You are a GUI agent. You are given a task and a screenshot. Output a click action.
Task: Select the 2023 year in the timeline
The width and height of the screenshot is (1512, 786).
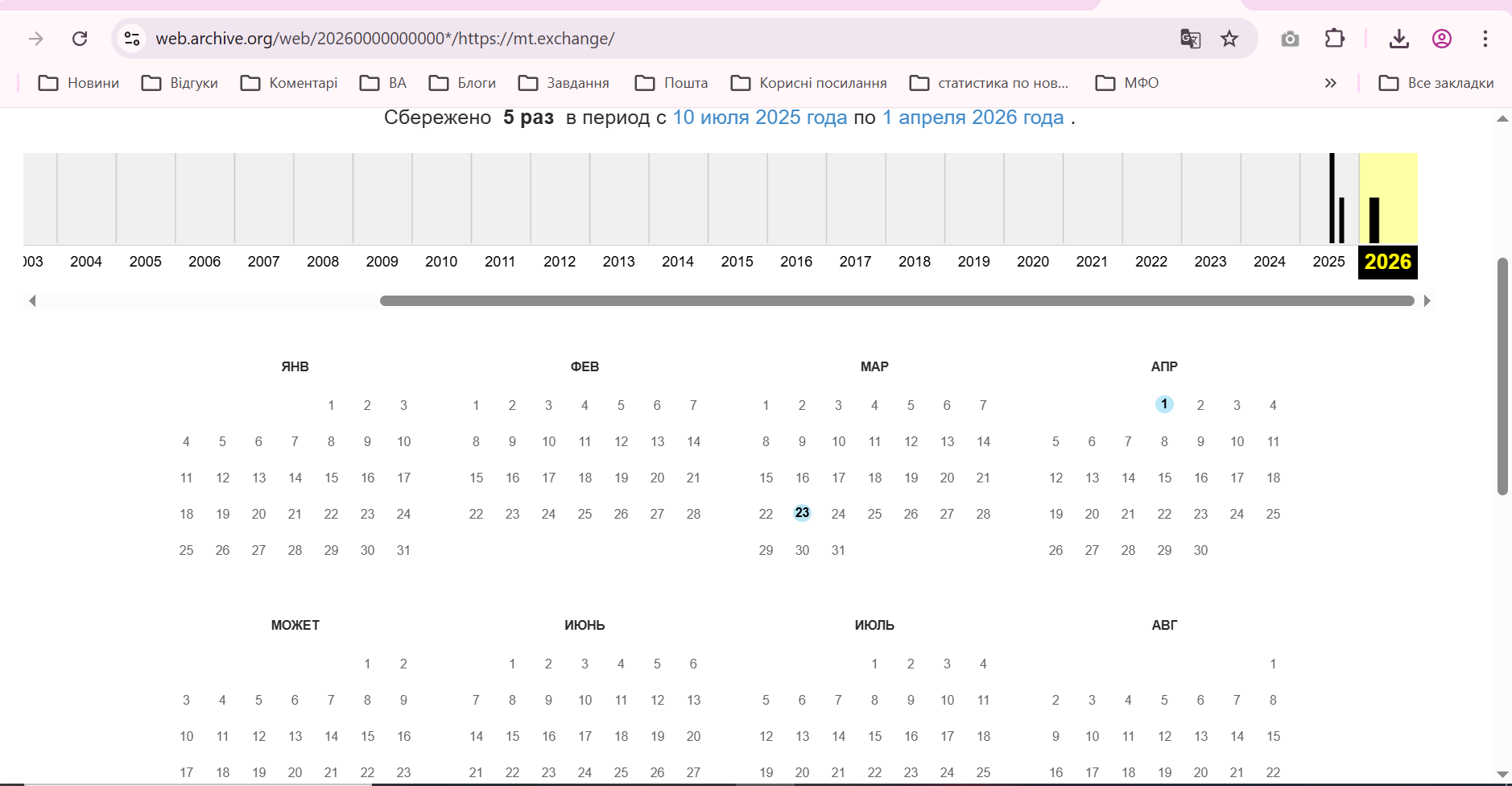(x=1210, y=262)
